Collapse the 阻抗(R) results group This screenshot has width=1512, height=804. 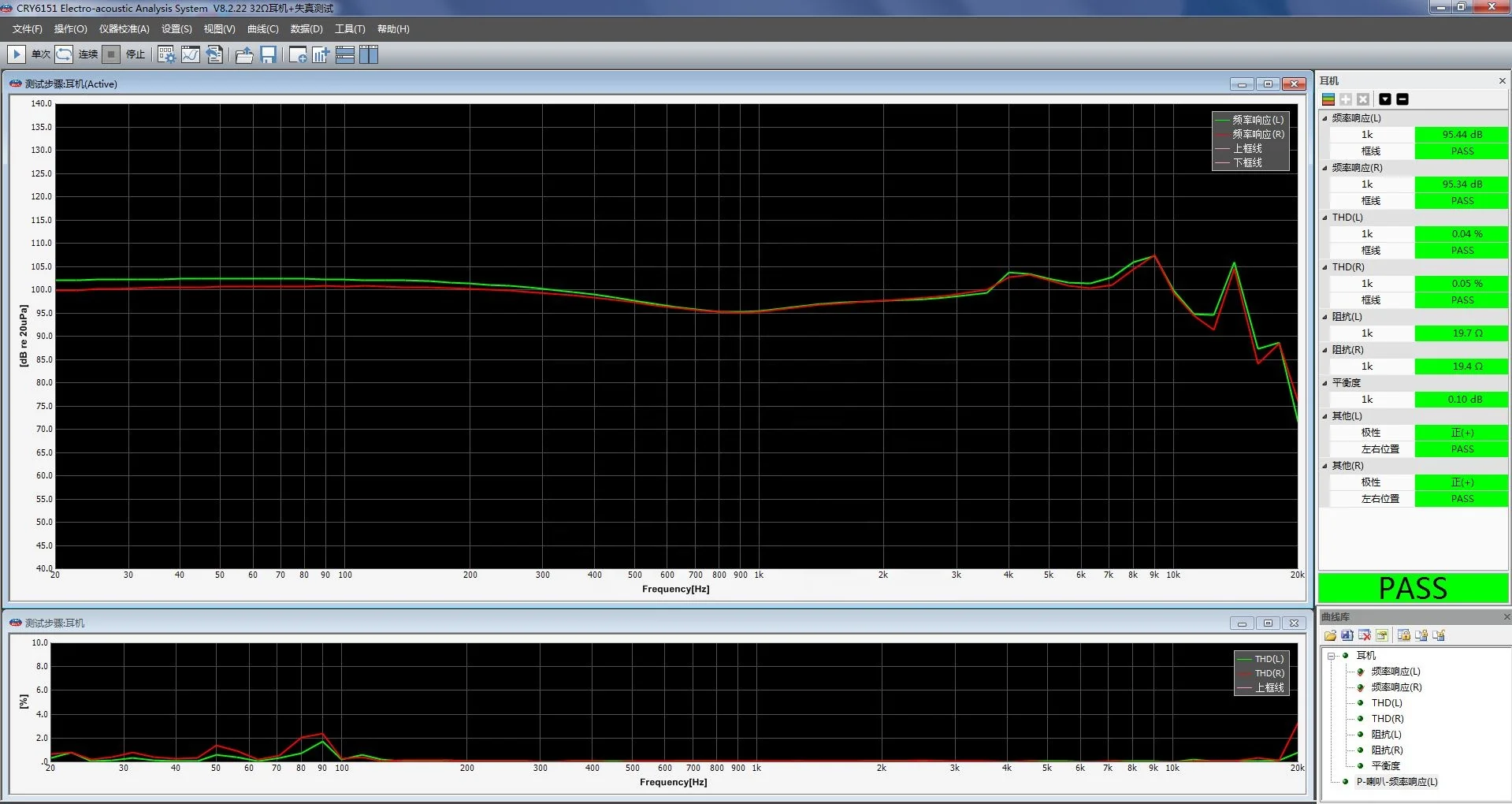tap(1324, 350)
